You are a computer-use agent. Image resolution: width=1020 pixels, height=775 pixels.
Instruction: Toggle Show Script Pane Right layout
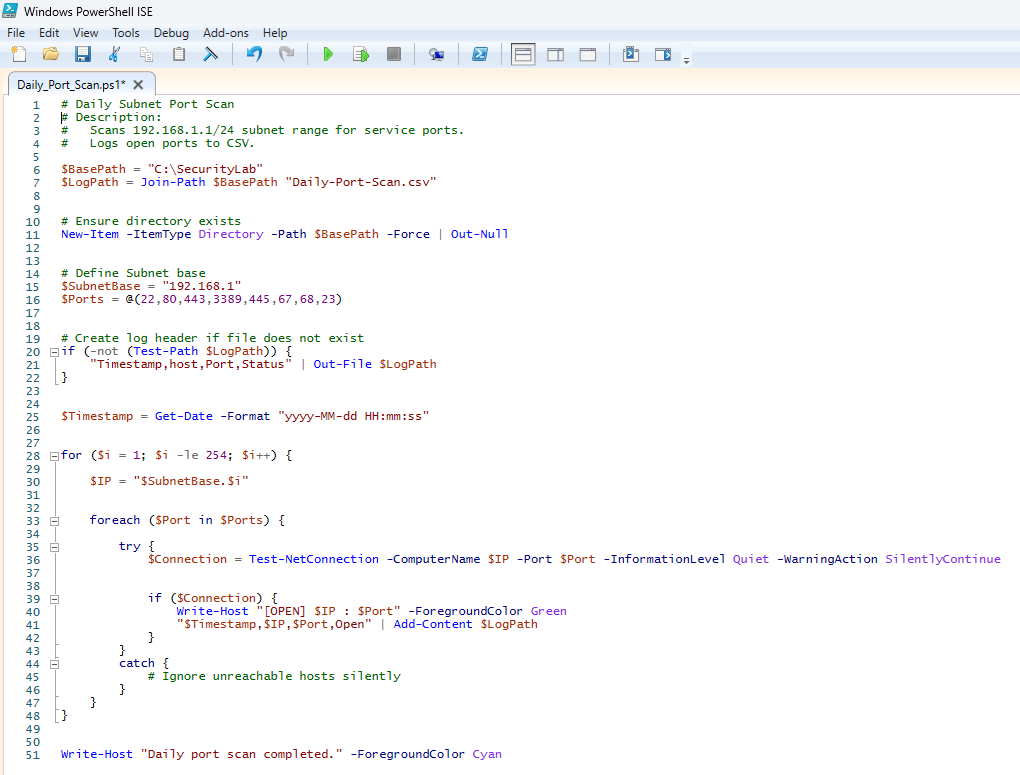tap(554, 54)
